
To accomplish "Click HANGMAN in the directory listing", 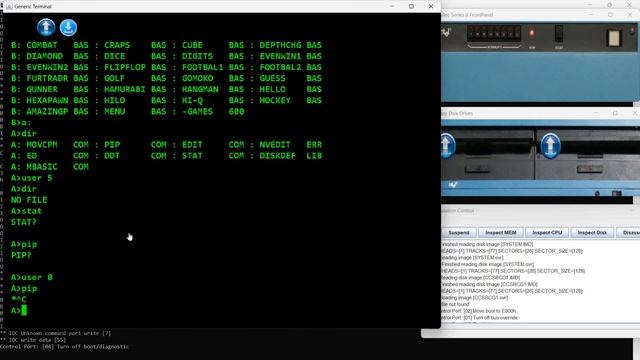I will click(x=200, y=89).
